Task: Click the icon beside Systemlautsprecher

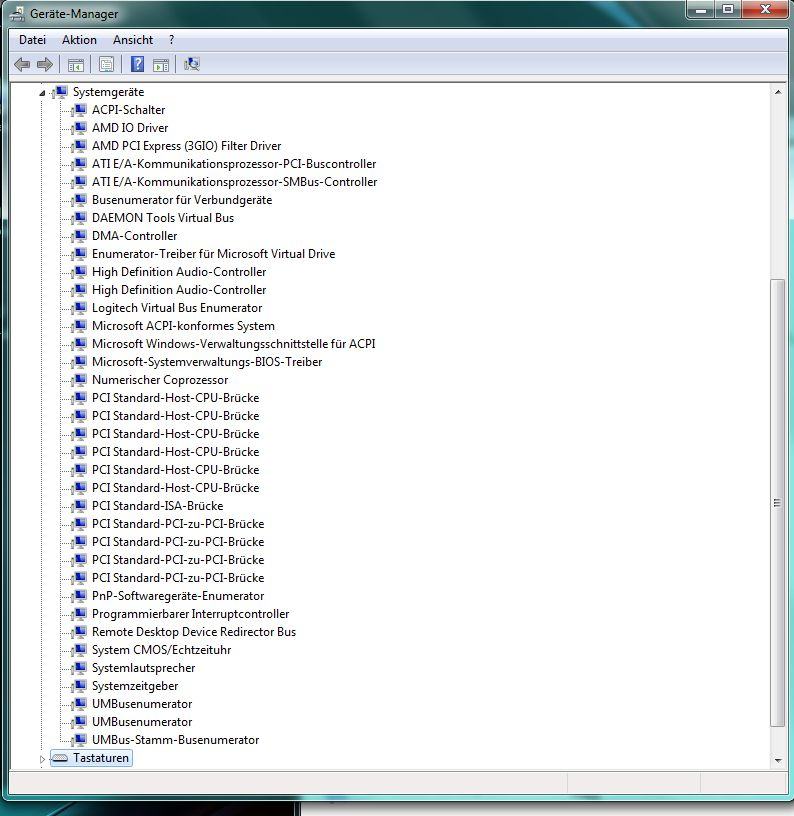Action: coord(79,668)
